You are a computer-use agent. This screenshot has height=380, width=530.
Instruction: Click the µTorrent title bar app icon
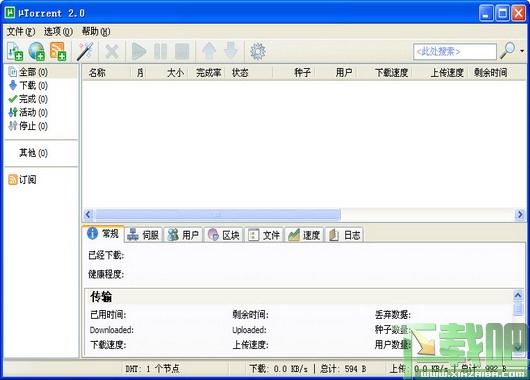pos(10,13)
